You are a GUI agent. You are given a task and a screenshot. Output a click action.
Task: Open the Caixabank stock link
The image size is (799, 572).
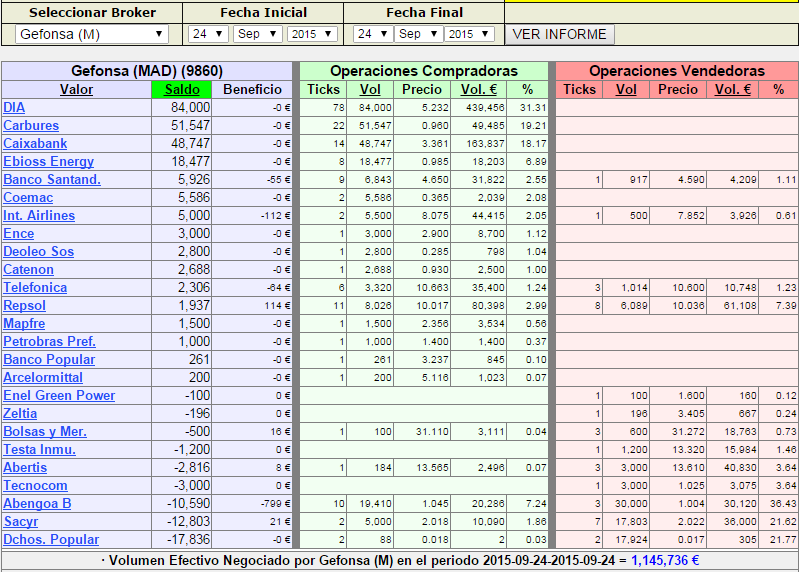35,144
